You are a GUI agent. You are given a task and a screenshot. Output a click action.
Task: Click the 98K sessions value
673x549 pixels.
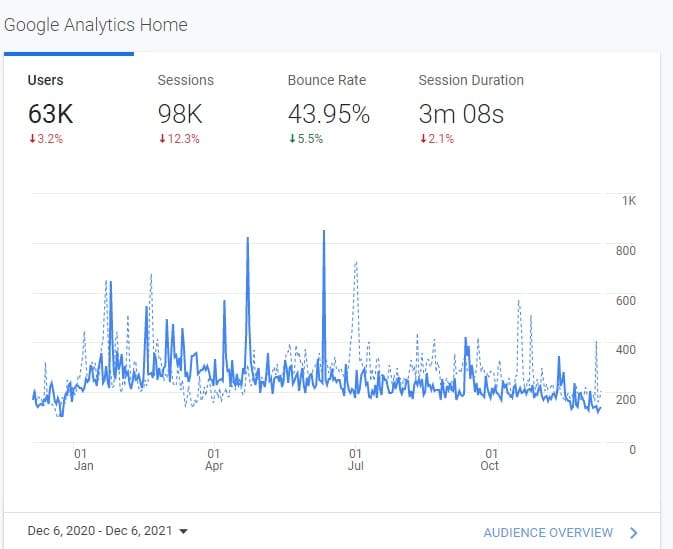179,114
